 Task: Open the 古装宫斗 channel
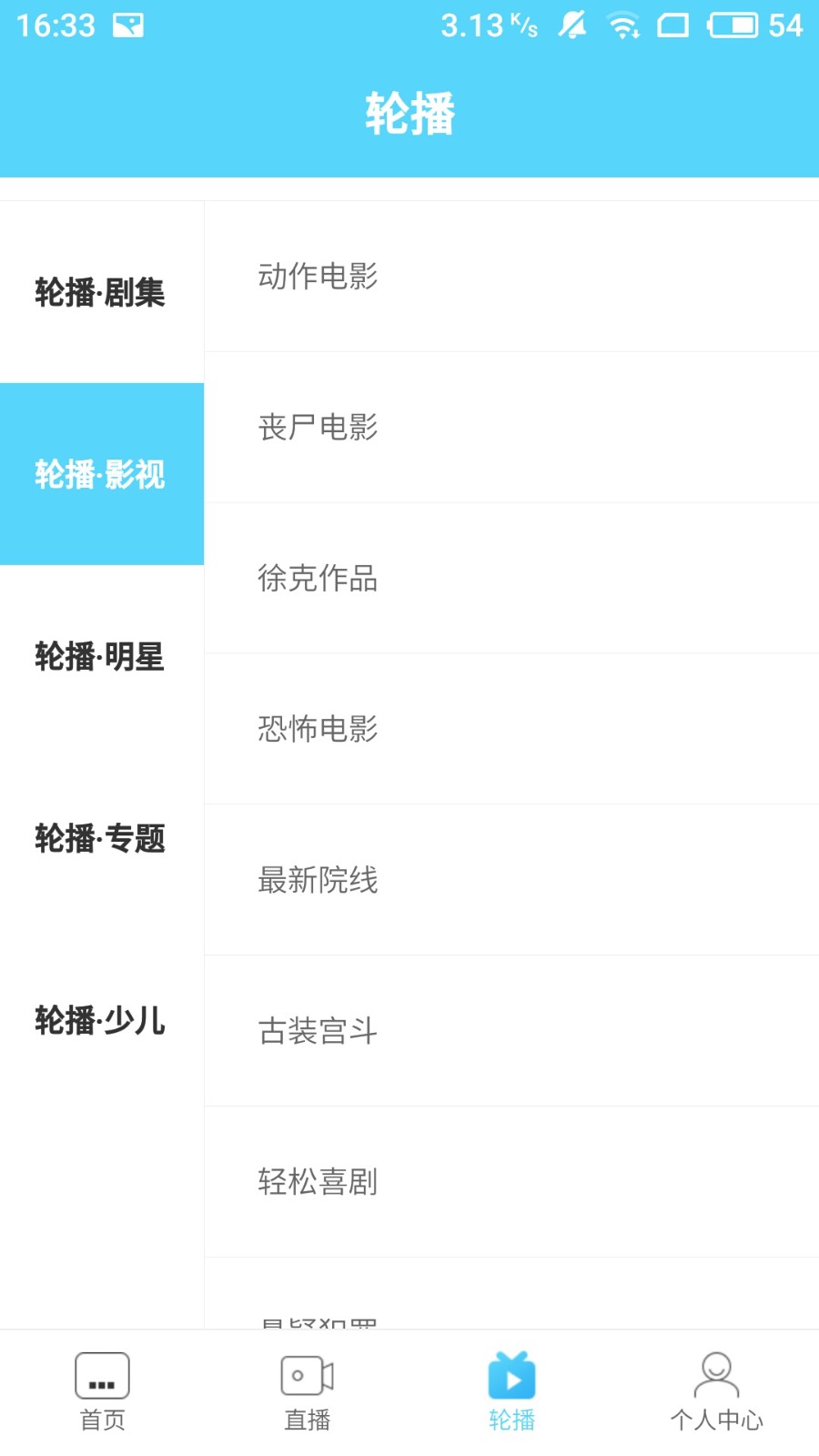pyautogui.click(x=511, y=1032)
